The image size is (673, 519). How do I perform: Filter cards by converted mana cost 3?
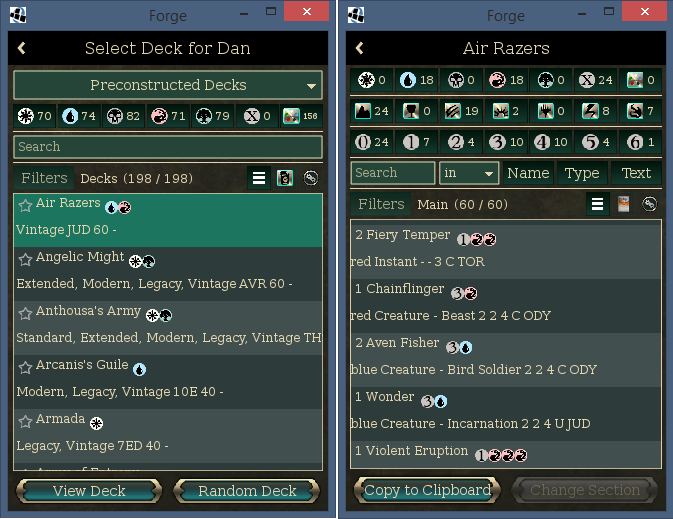click(x=506, y=141)
